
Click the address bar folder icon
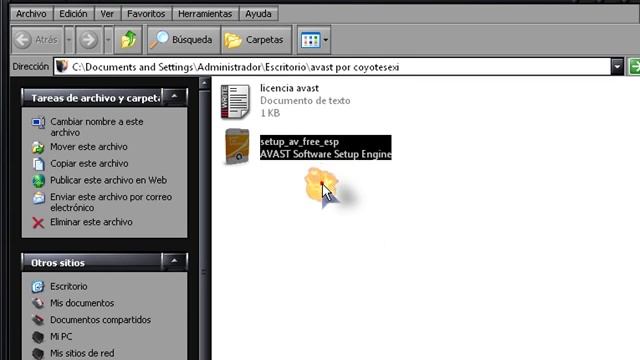pyautogui.click(x=62, y=67)
